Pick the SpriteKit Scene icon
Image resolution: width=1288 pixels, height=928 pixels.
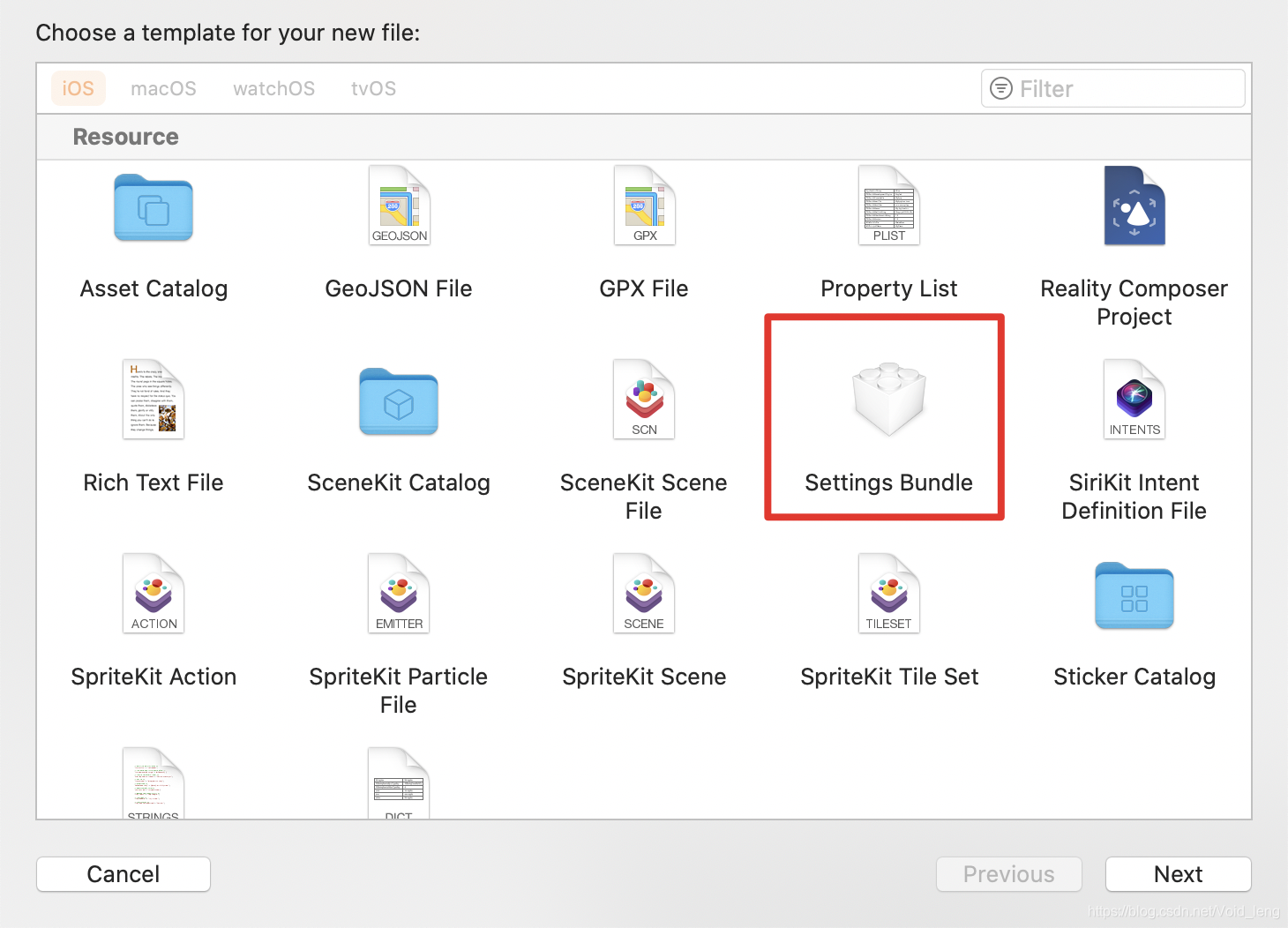644,594
